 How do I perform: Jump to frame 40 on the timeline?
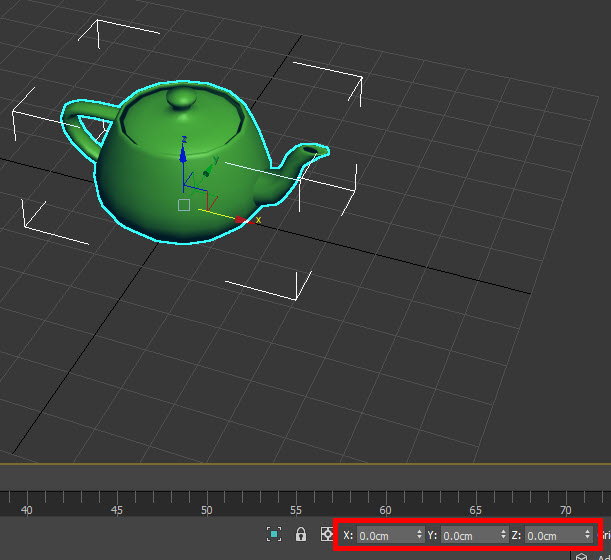point(26,510)
